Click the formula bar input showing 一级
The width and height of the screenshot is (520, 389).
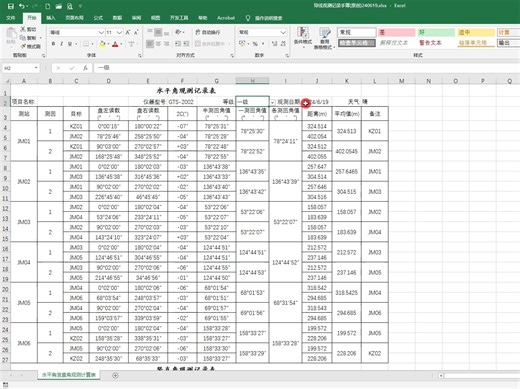click(307, 68)
